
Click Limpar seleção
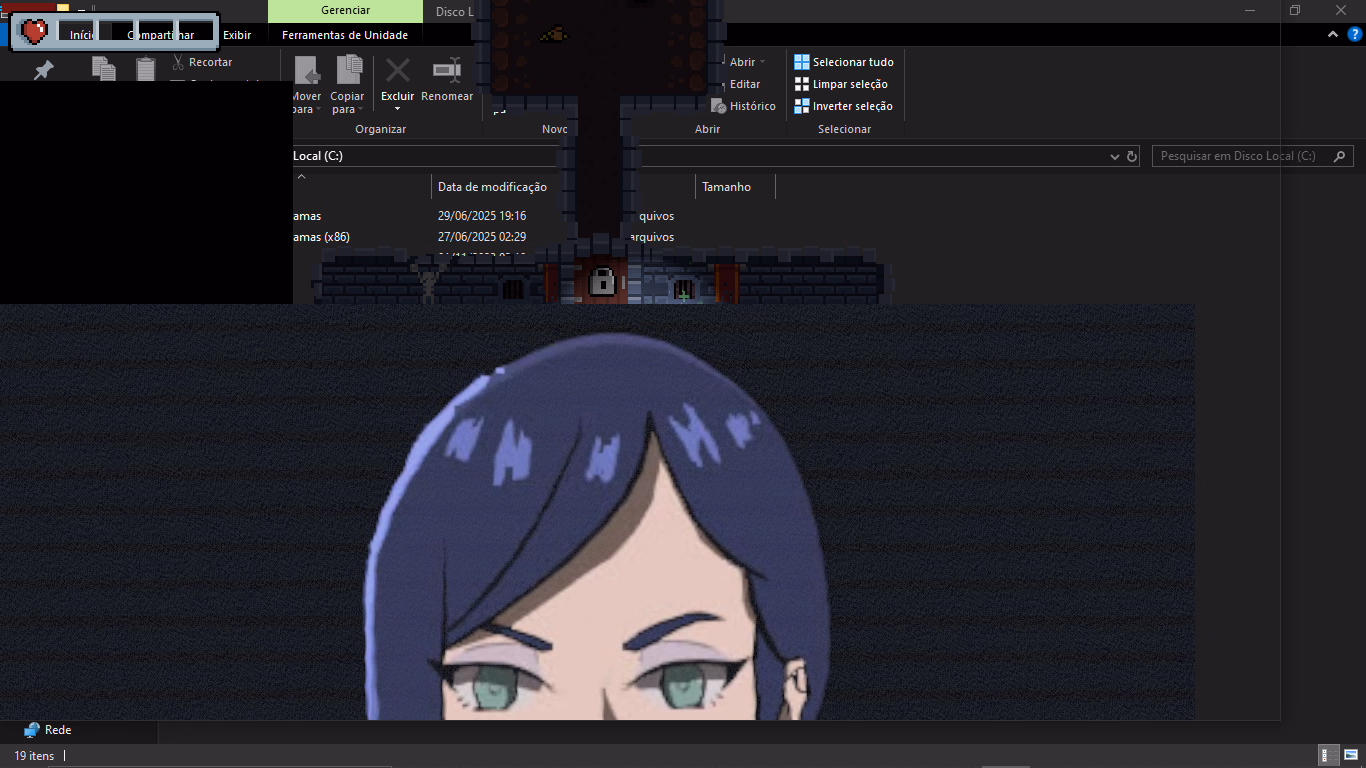(841, 84)
